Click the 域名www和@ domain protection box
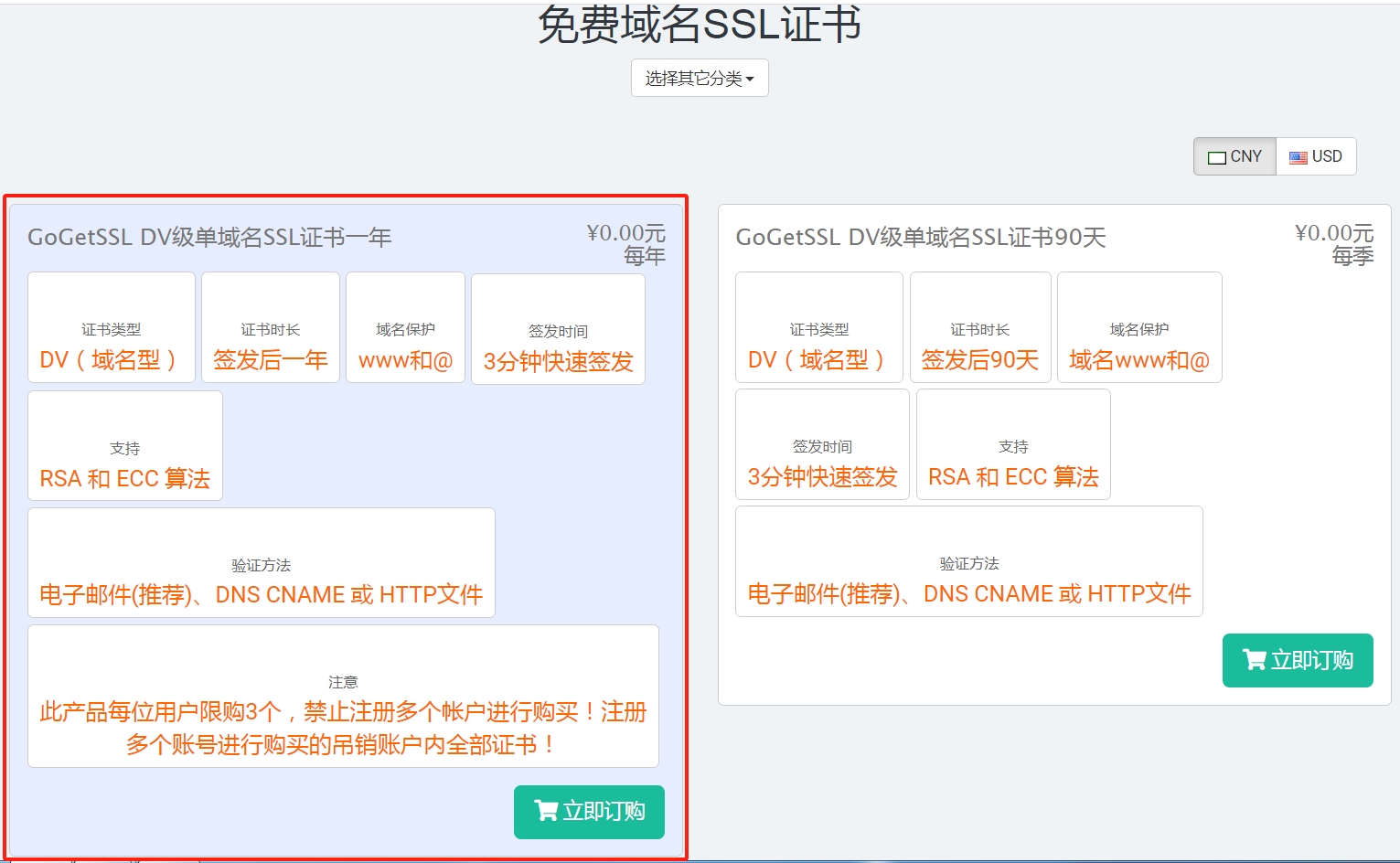This screenshot has width=1400, height=863. click(x=1139, y=327)
